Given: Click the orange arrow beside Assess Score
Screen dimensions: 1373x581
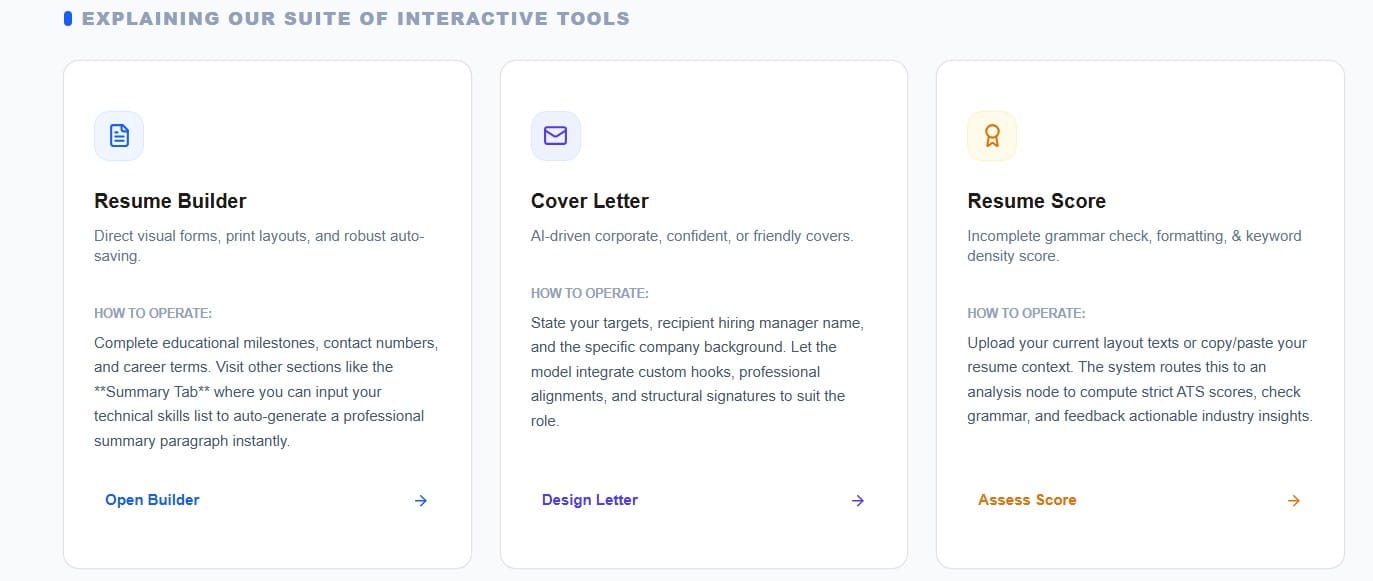Looking at the screenshot, I should point(1294,501).
